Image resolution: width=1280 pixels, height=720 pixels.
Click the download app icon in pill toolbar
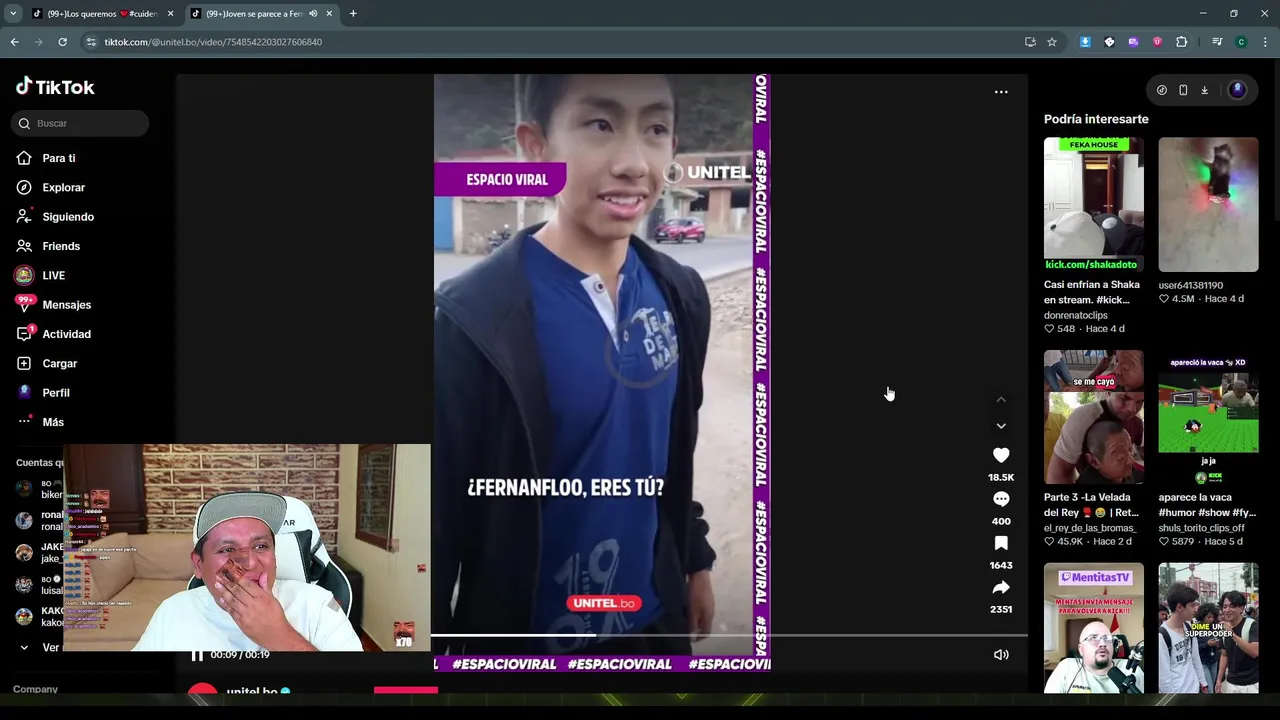tap(1204, 90)
